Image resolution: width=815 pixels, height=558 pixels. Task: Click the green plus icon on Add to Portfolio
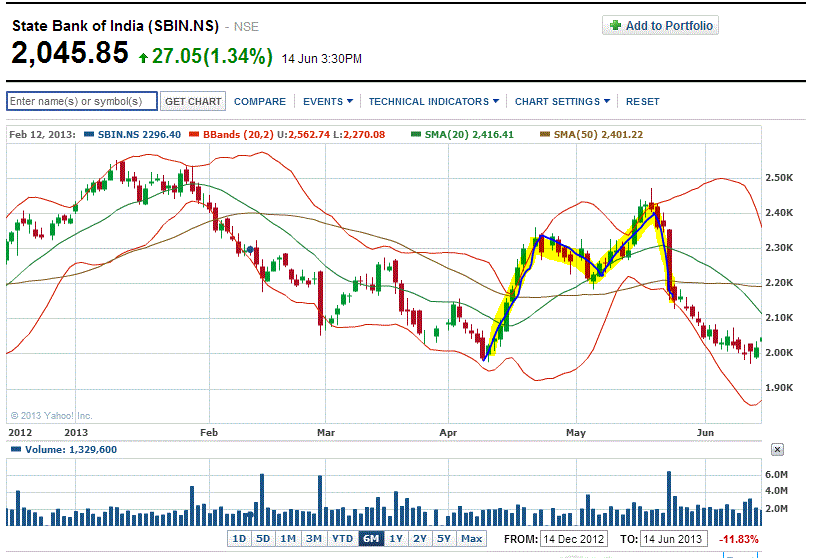click(x=615, y=25)
